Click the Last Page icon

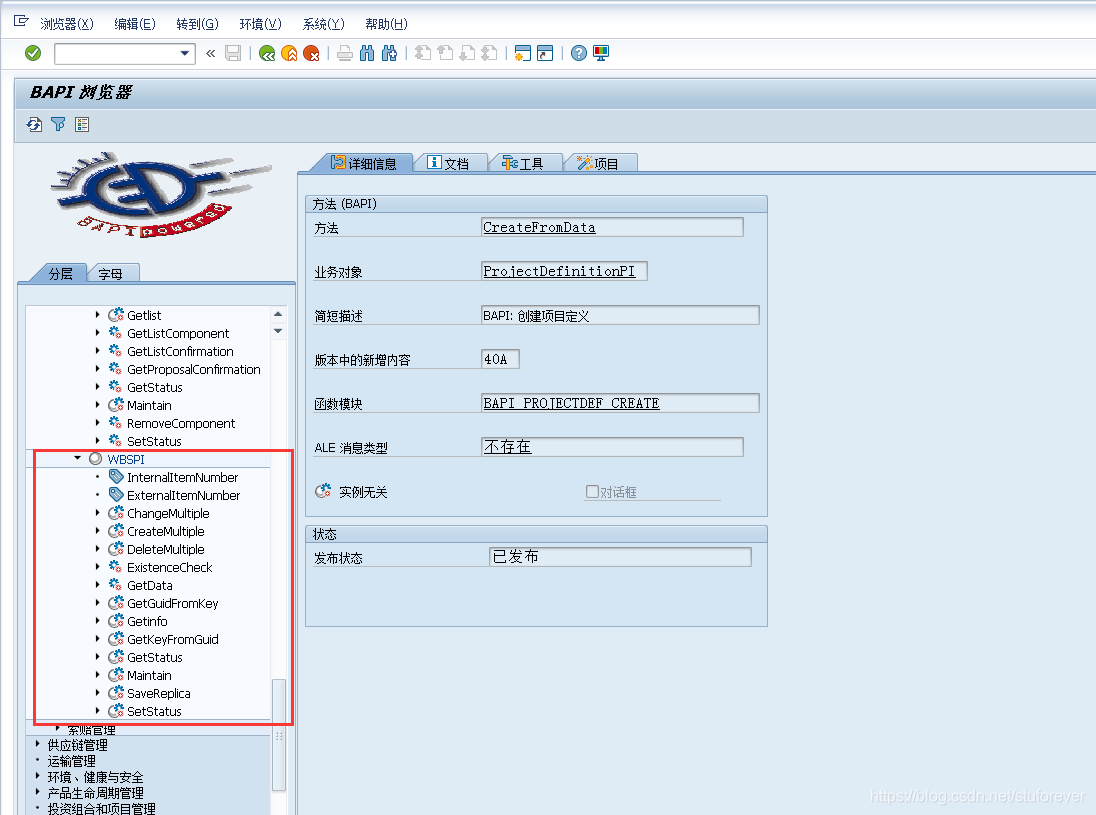(x=490, y=53)
